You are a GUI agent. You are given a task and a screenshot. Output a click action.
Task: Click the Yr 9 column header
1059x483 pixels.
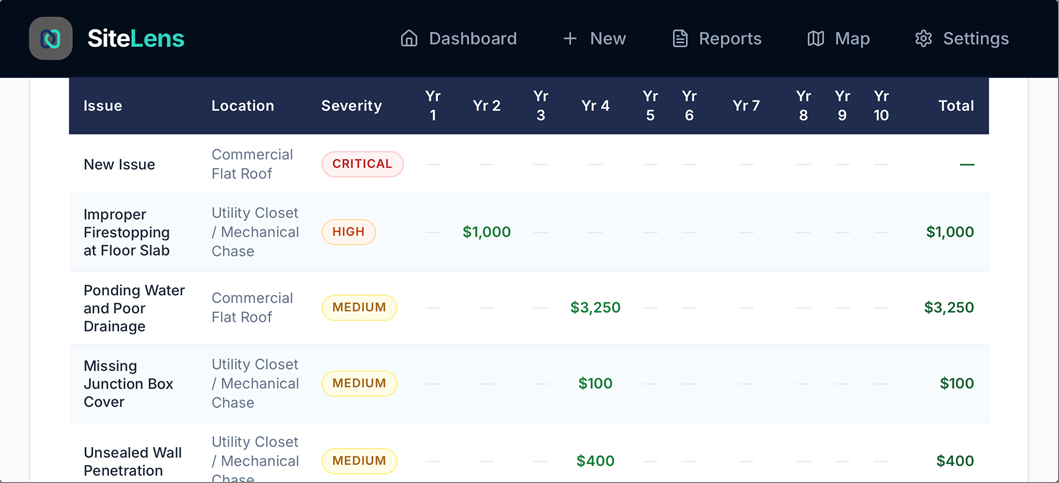tap(842, 106)
